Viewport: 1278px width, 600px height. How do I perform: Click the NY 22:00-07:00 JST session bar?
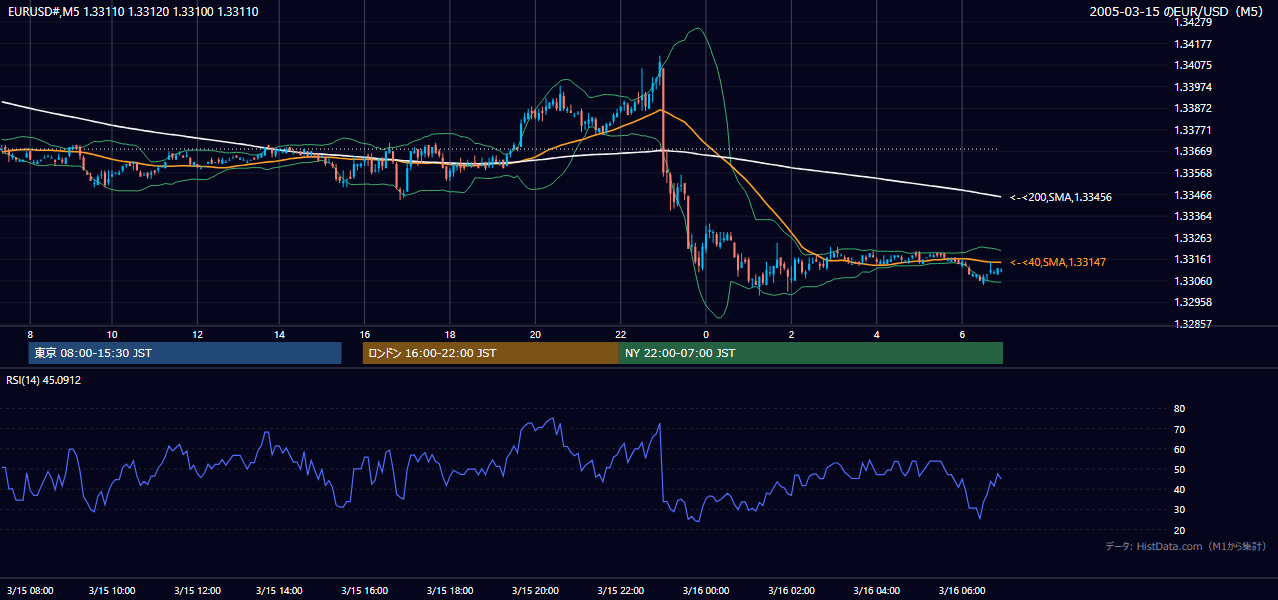coord(811,353)
